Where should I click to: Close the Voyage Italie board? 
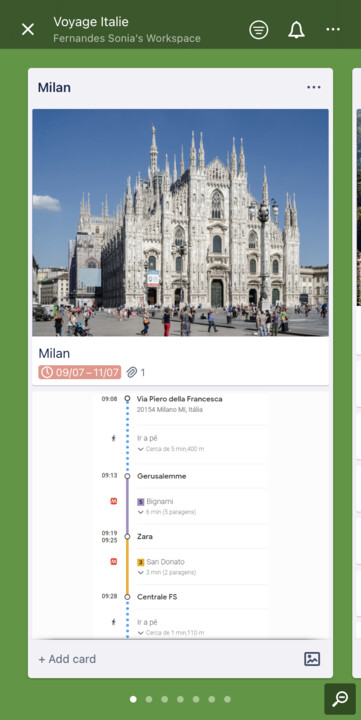coord(28,30)
